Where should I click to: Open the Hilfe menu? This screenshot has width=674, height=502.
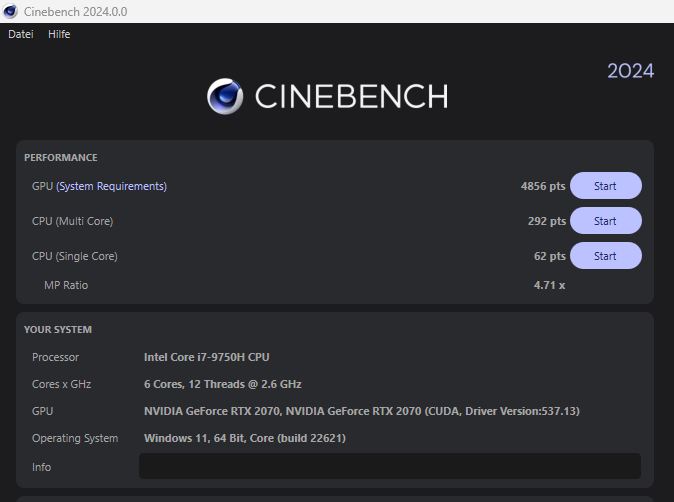click(59, 34)
